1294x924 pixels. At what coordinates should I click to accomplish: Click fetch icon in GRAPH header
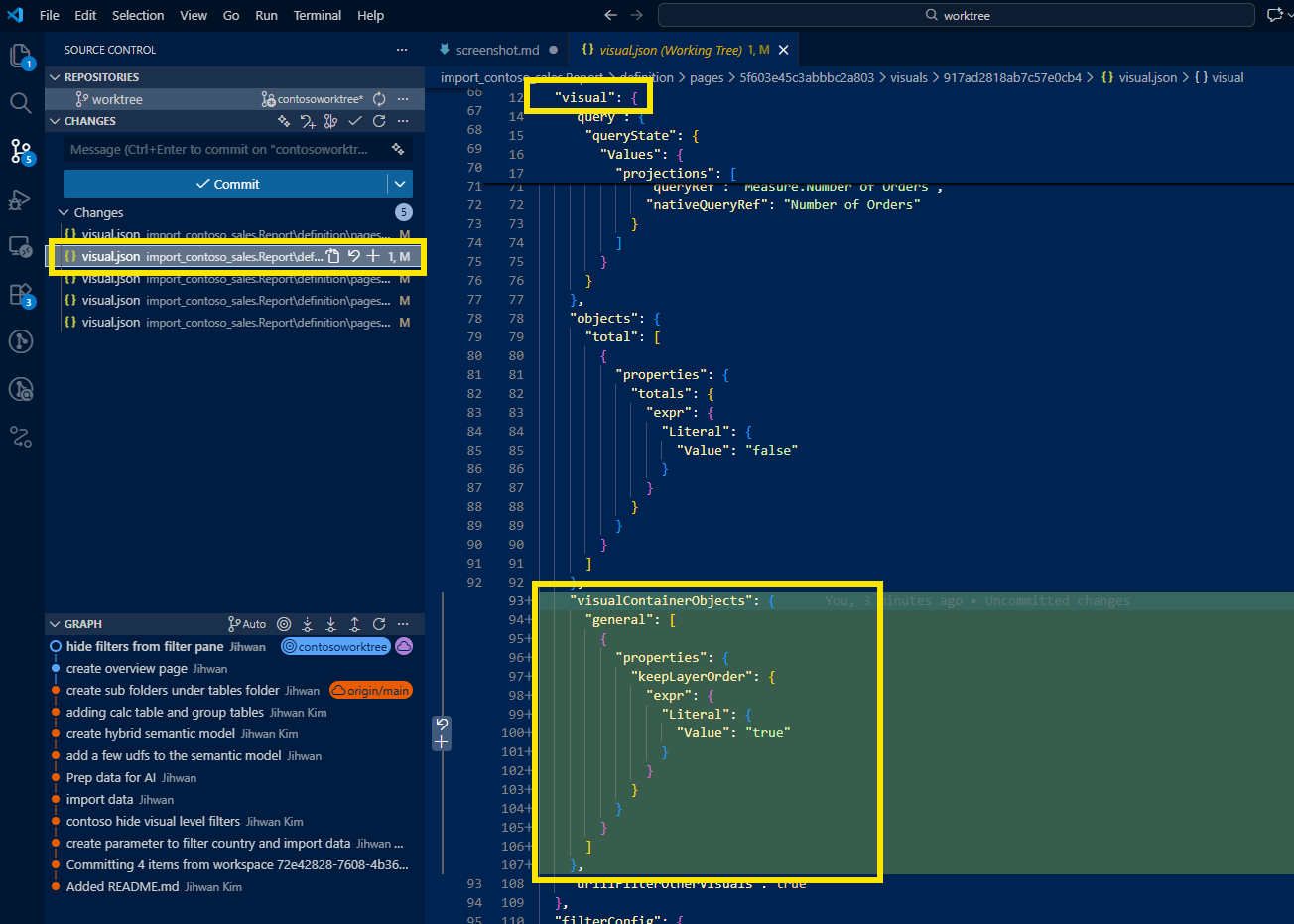click(x=308, y=624)
